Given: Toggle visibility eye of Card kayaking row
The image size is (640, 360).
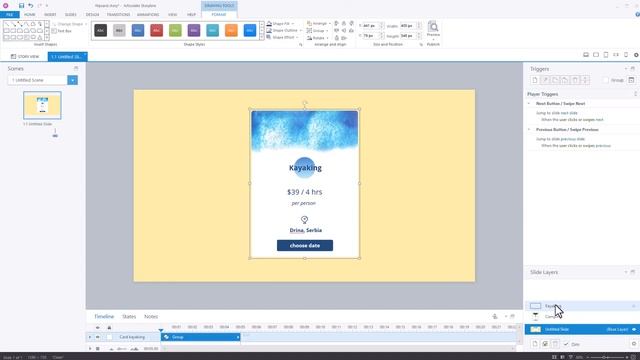Looking at the screenshot, I should pyautogui.click(x=98, y=337).
